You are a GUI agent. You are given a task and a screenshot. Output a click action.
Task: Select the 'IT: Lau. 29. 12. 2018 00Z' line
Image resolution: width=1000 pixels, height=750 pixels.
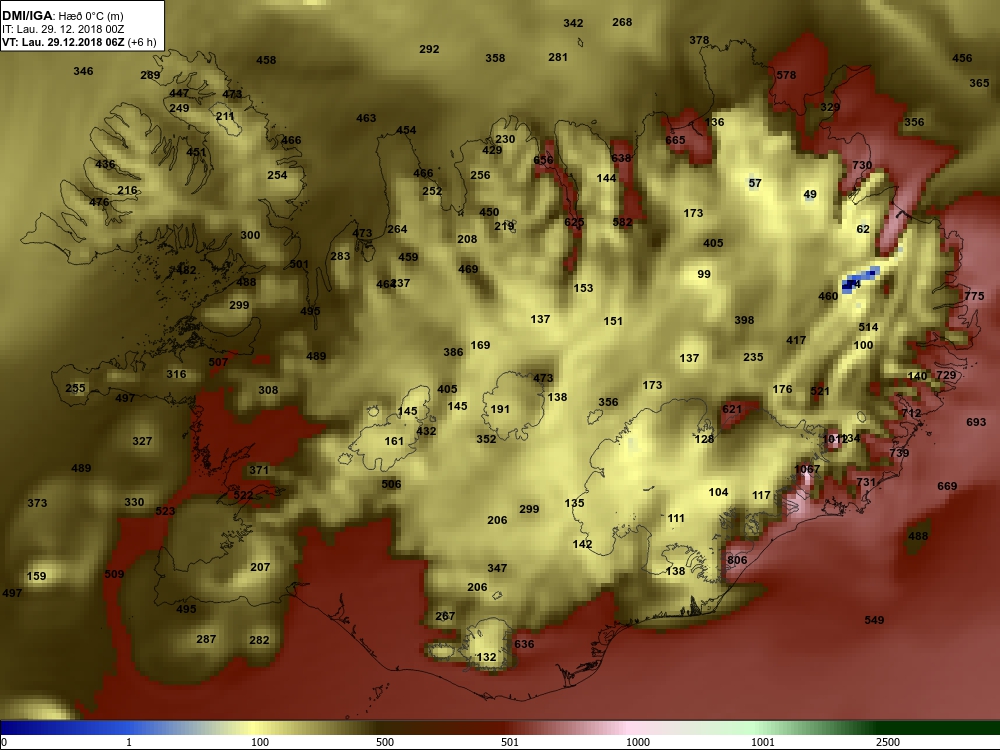tap(62, 29)
